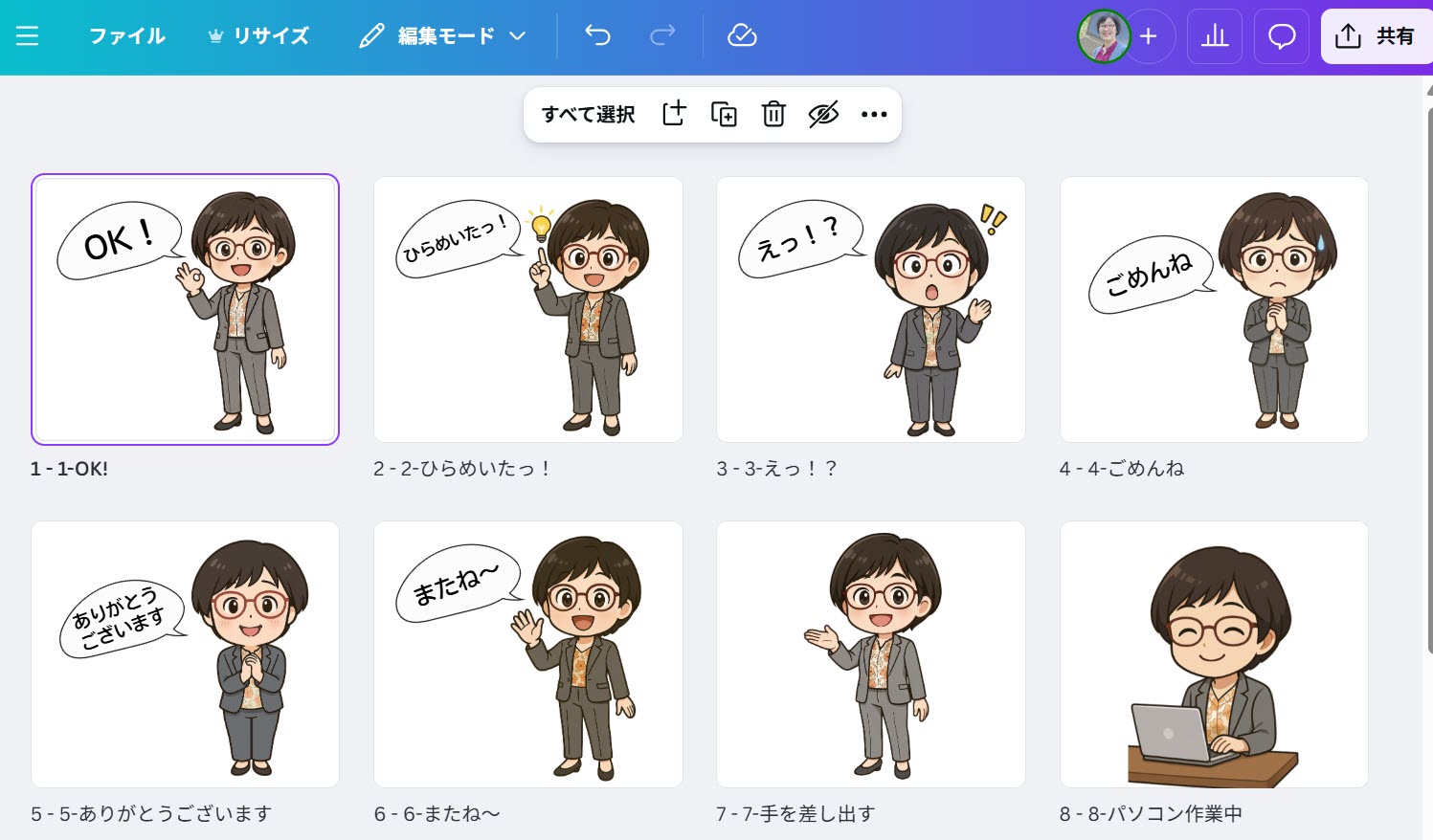Screen dimensions: 1433x840
Task: Toggle hide page with crossed eye icon
Action: [823, 114]
